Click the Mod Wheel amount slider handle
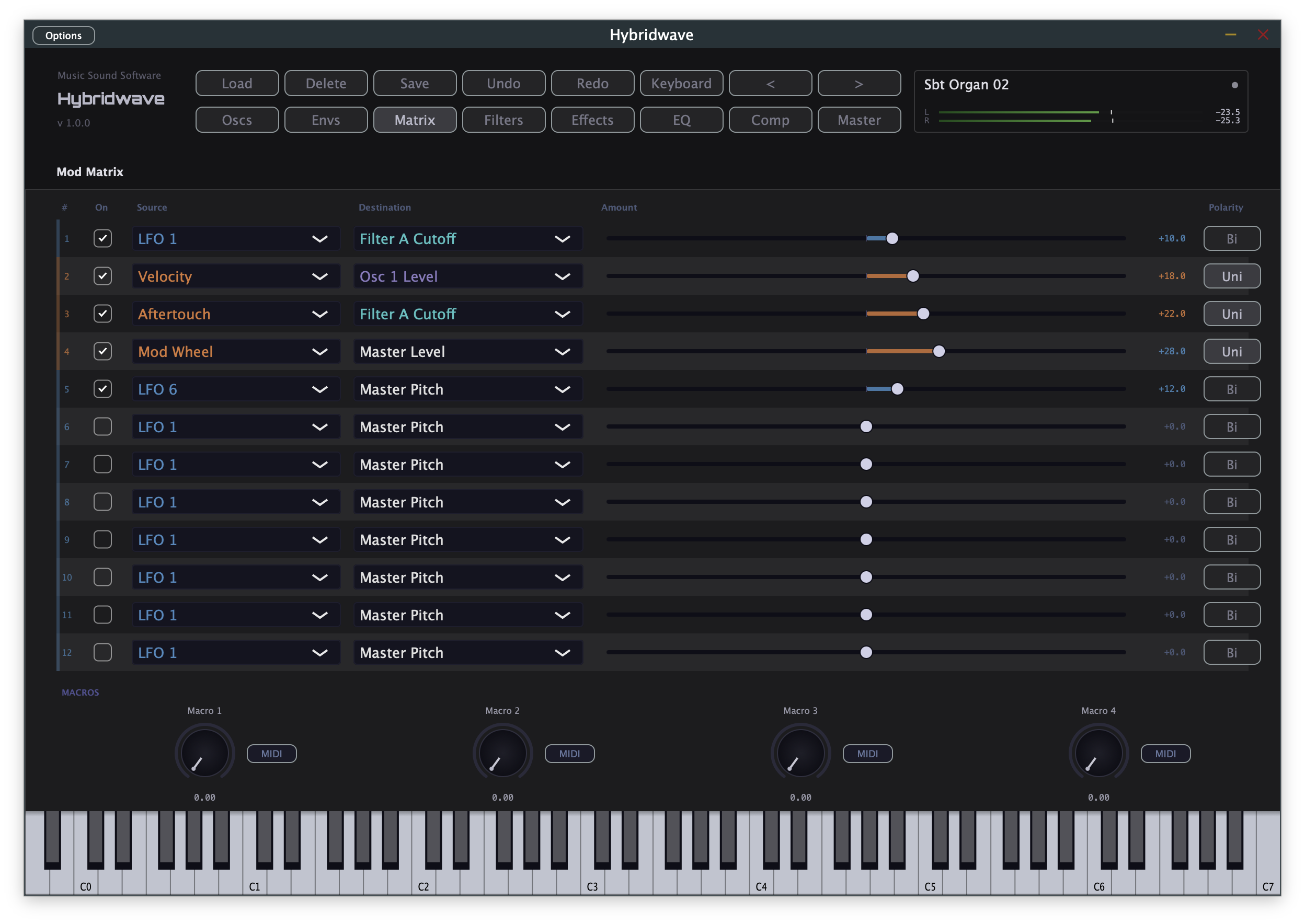 coord(938,351)
